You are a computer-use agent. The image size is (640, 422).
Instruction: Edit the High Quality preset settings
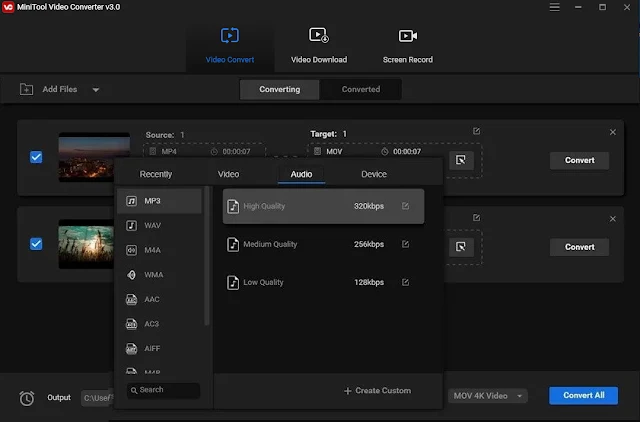pos(405,206)
